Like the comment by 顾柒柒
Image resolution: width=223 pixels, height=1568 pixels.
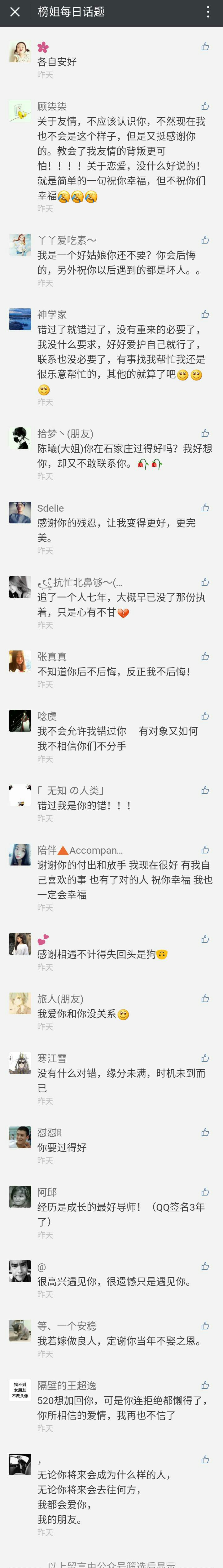pos(205,106)
